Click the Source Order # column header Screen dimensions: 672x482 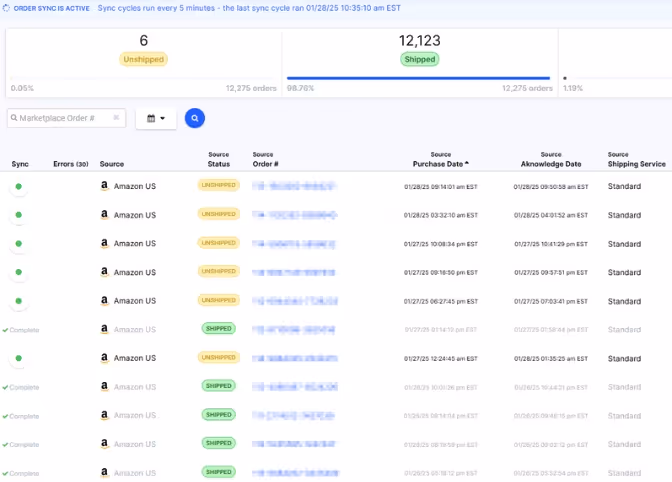[x=265, y=159]
